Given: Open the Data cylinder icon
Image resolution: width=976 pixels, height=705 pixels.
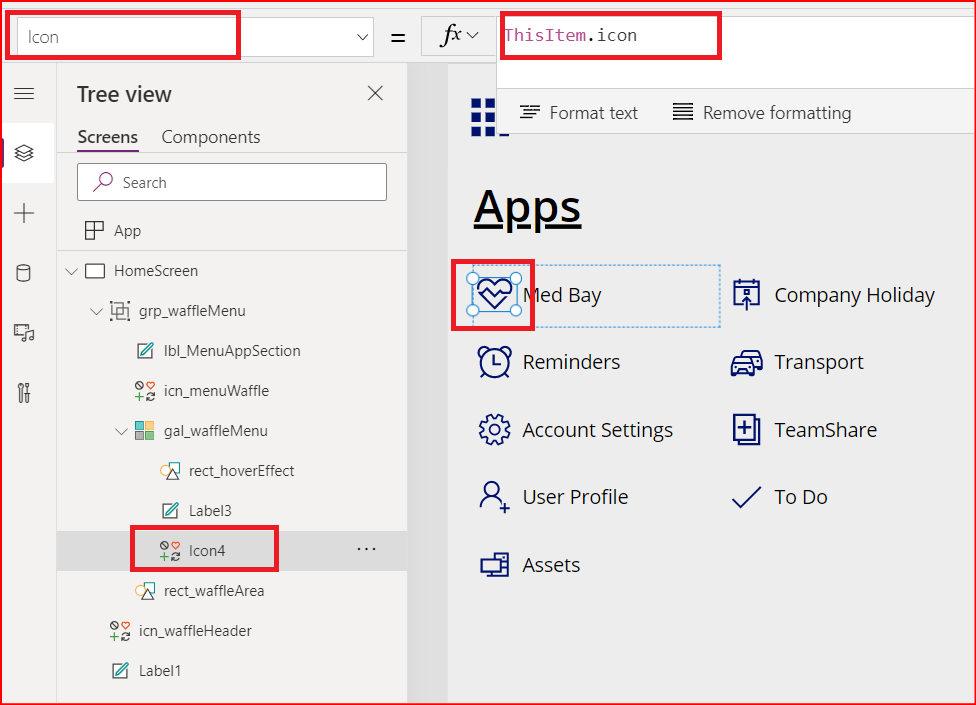Looking at the screenshot, I should [24, 273].
